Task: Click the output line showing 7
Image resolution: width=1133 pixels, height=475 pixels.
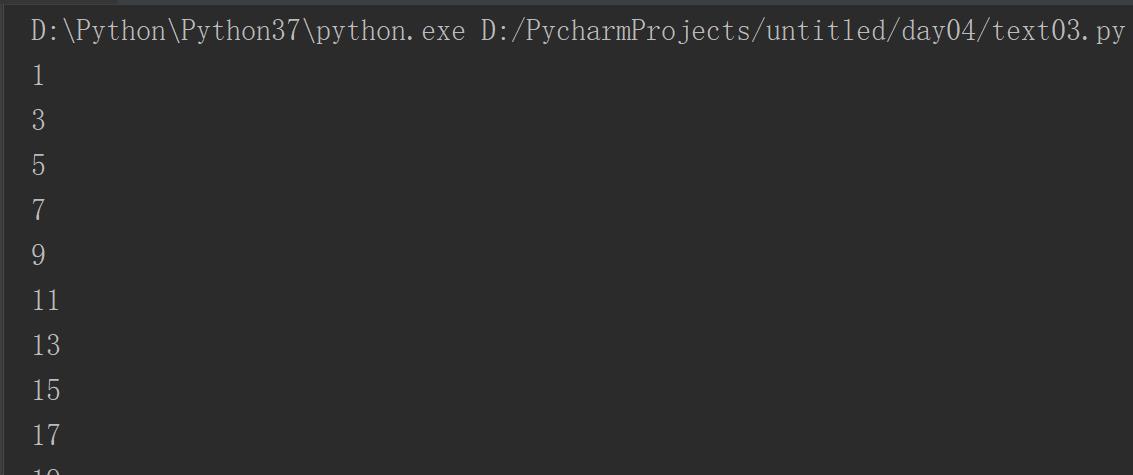Action: coord(39,211)
